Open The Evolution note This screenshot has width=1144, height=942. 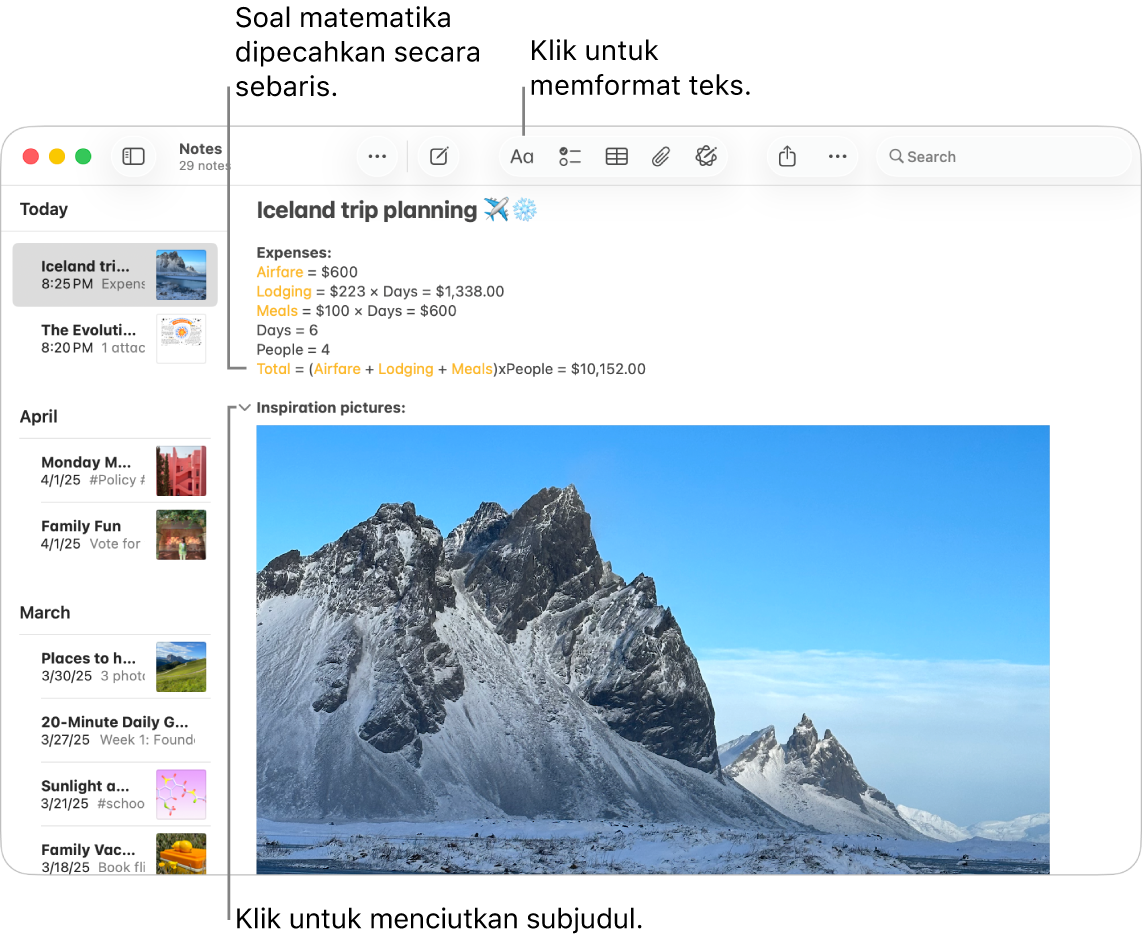pyautogui.click(x=115, y=339)
